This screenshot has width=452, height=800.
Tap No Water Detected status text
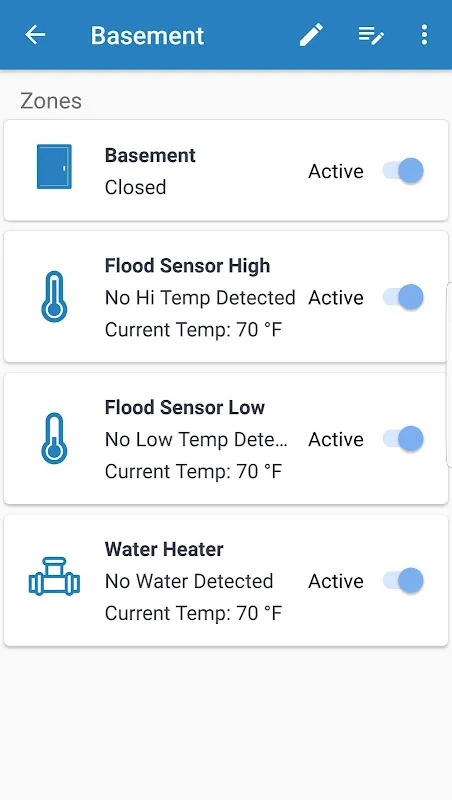[189, 581]
